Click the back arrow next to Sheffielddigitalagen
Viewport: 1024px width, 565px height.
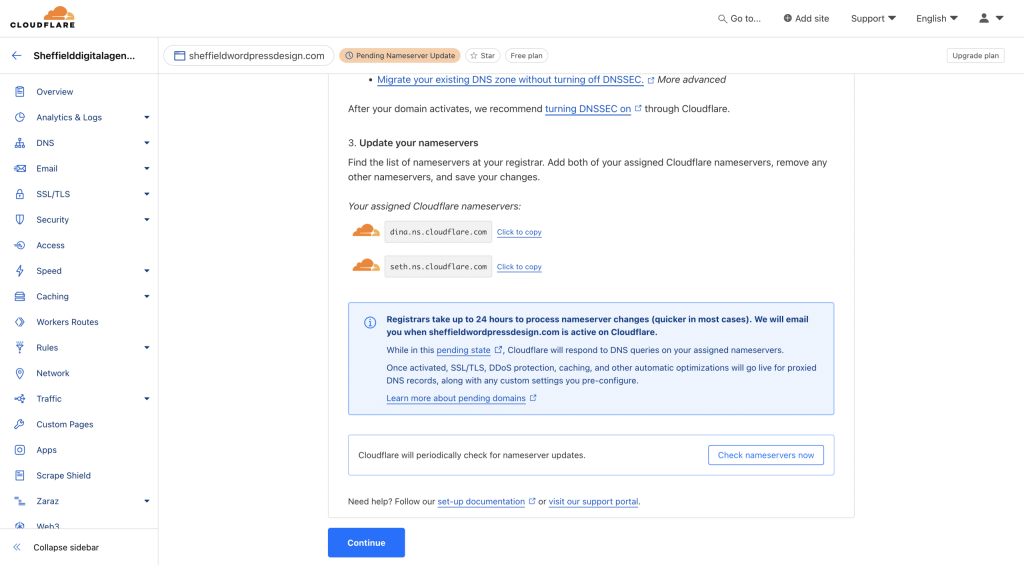pos(16,56)
